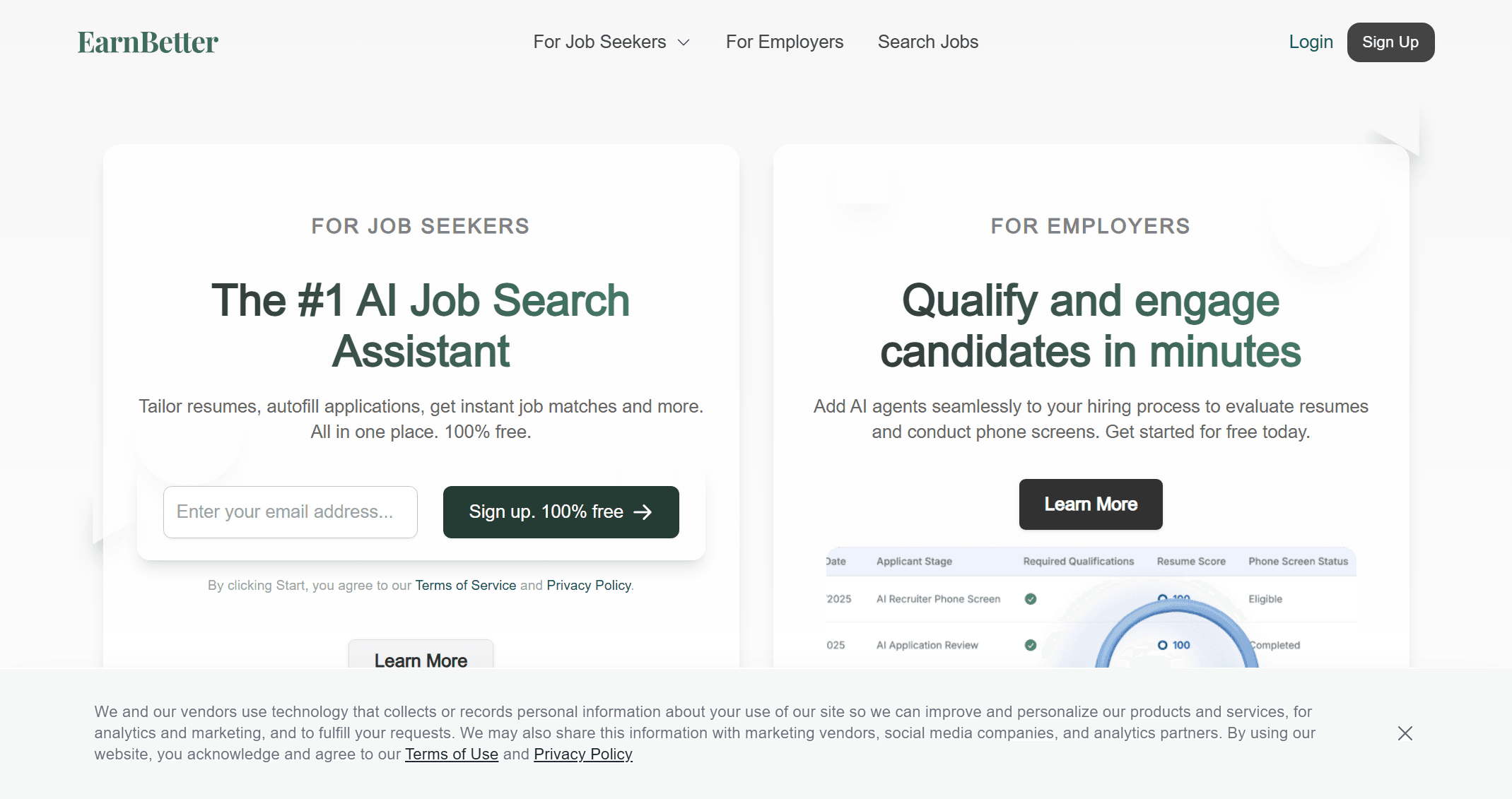Viewport: 1512px width, 799px height.
Task: Click the EarnBetter logo
Action: tap(148, 42)
